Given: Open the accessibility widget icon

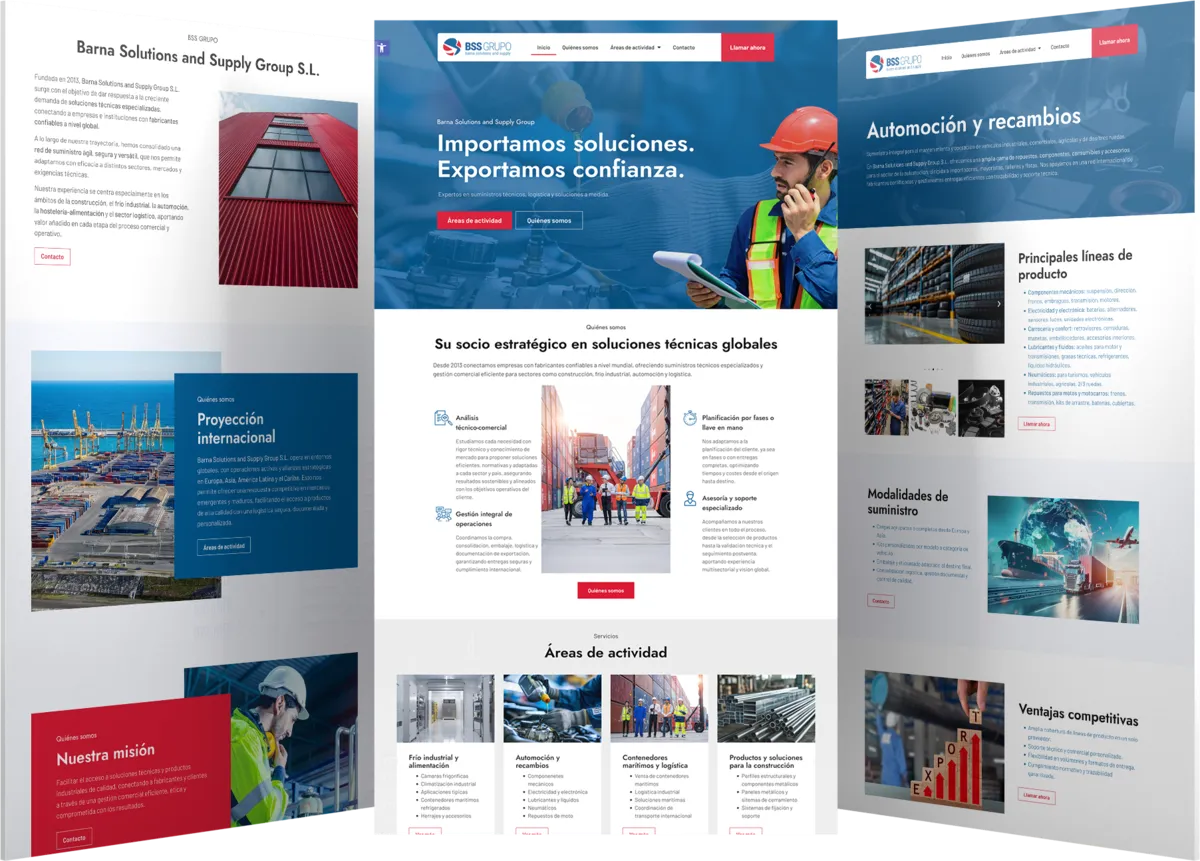Looking at the screenshot, I should 381,47.
